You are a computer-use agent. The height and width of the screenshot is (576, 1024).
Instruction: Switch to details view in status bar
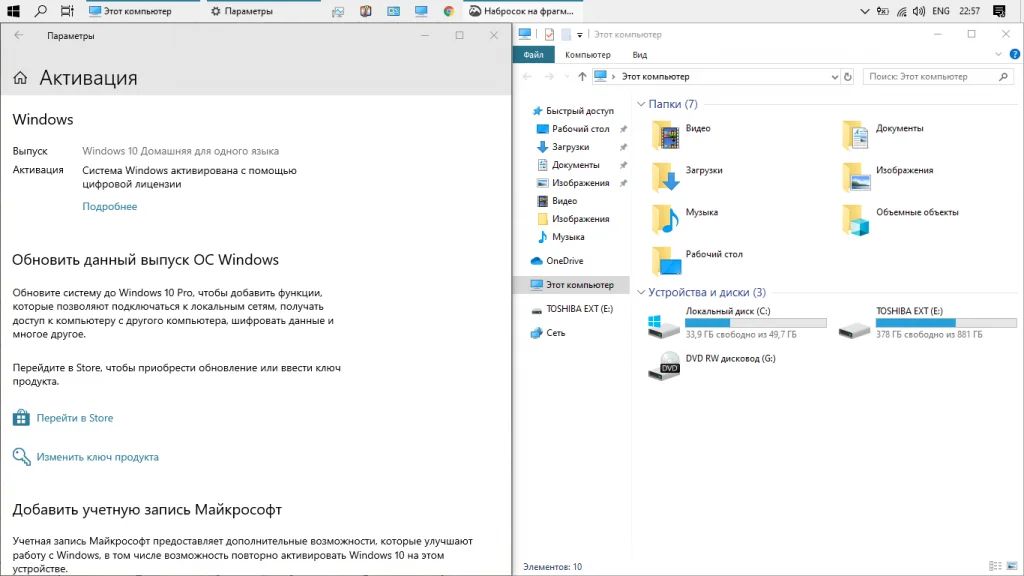[x=995, y=566]
